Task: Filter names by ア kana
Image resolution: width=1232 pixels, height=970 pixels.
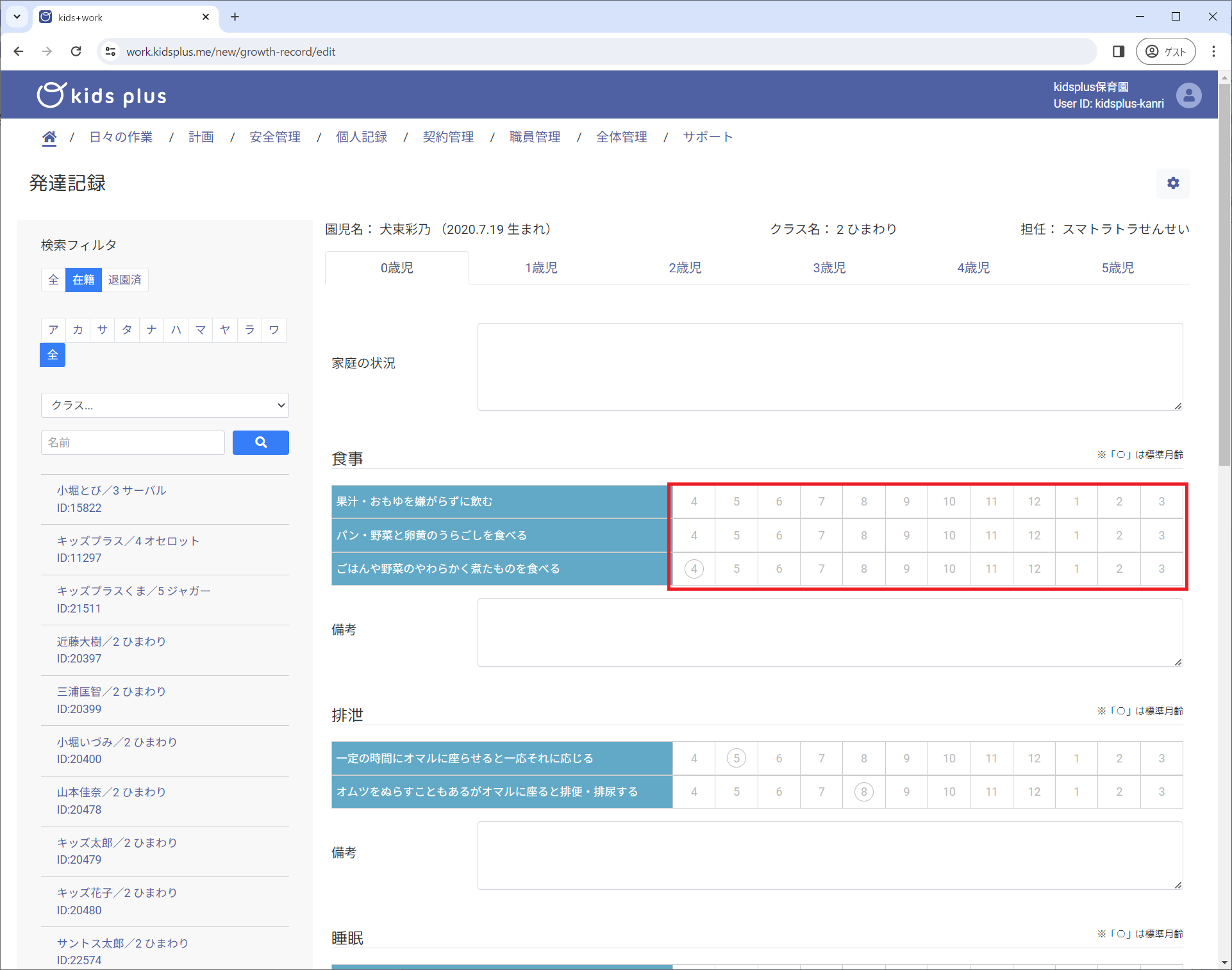Action: click(x=53, y=330)
